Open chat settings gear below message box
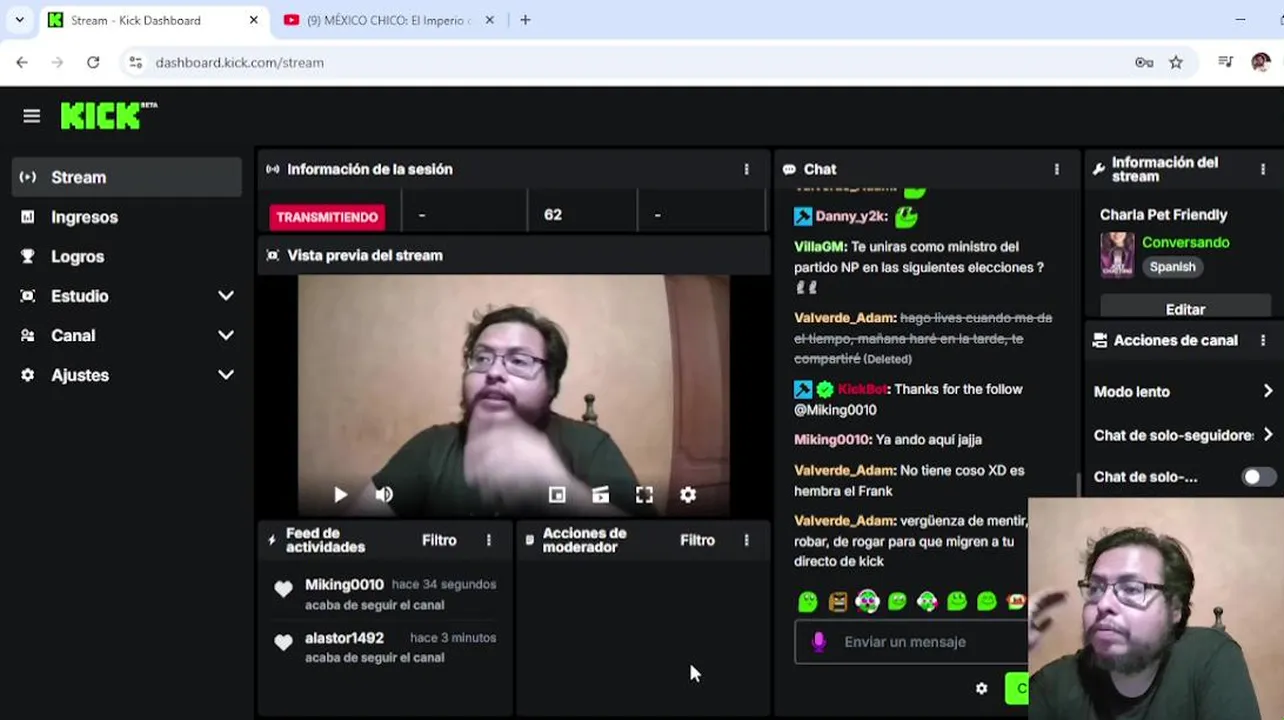 click(x=981, y=688)
